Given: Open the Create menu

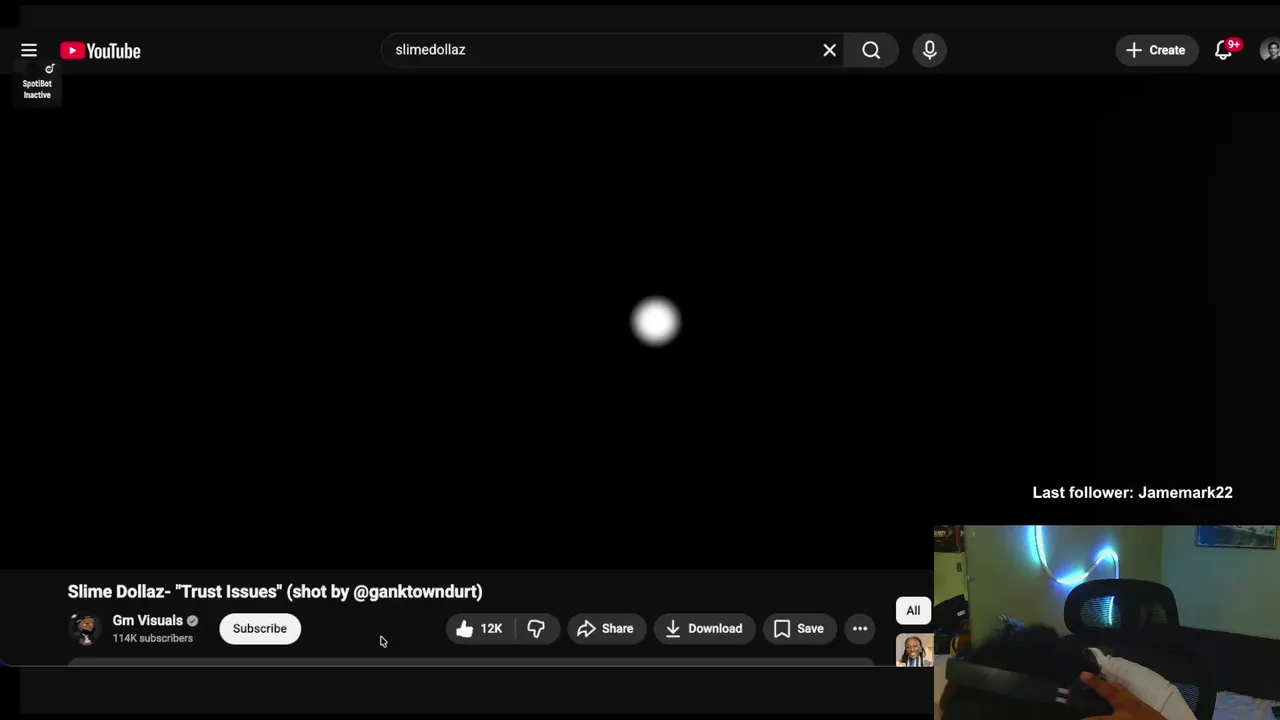Looking at the screenshot, I should tap(1156, 50).
